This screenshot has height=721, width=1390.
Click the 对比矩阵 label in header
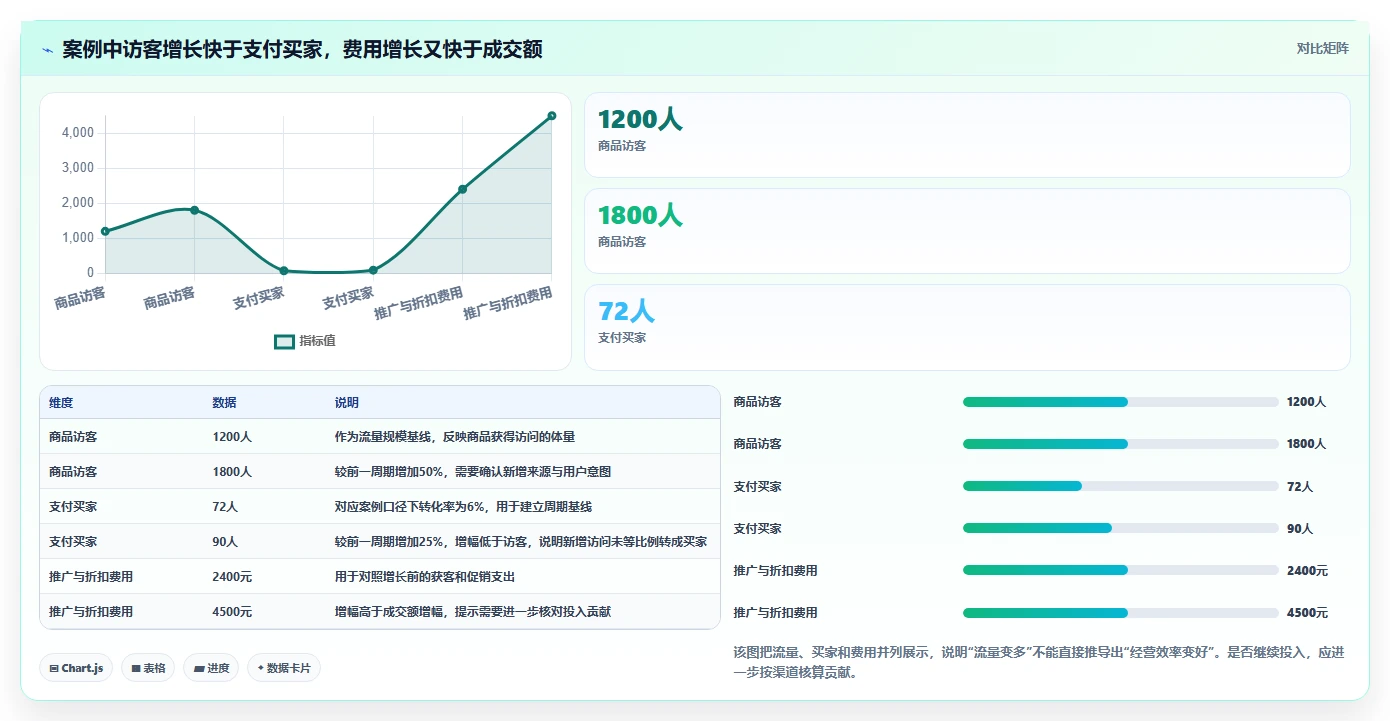(x=1322, y=48)
